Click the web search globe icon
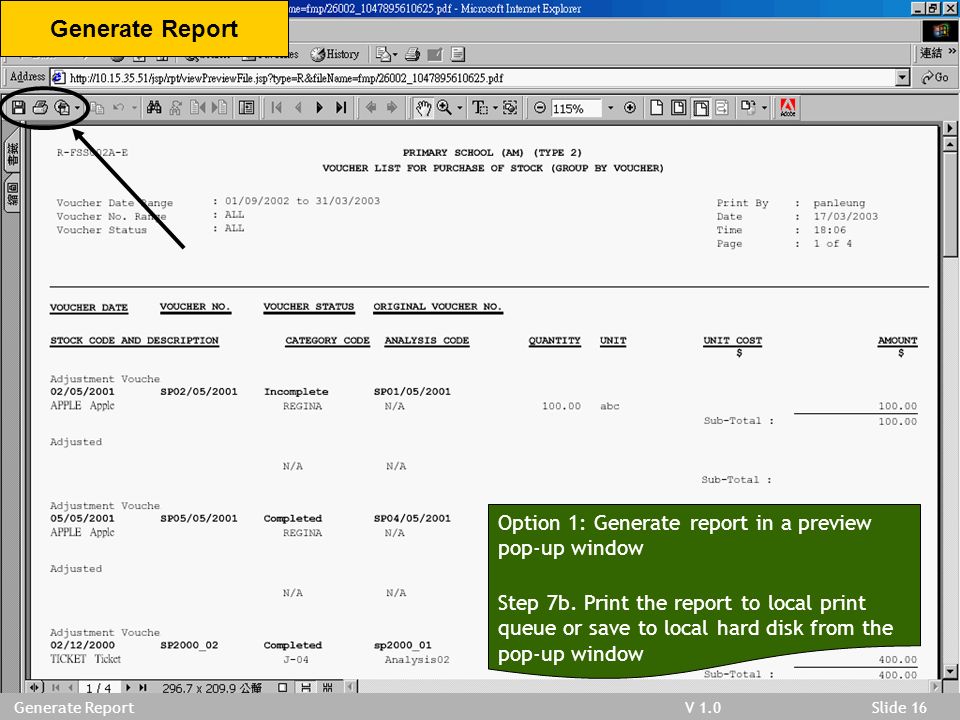960x720 pixels. (62, 108)
